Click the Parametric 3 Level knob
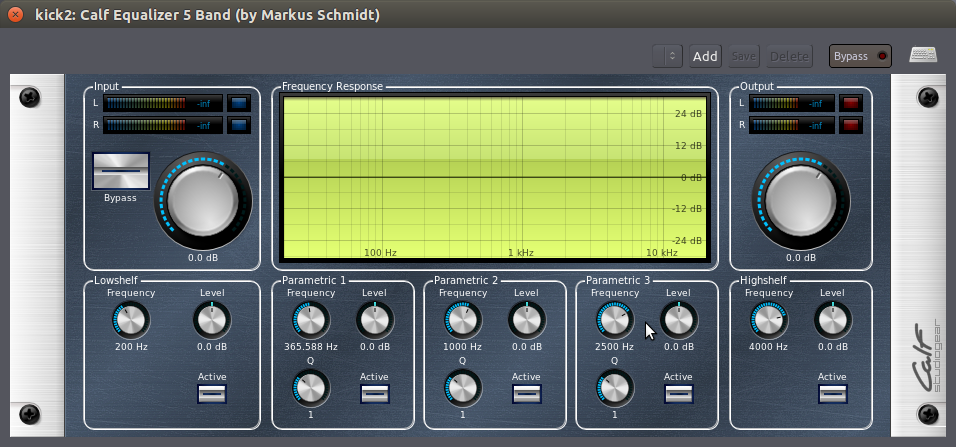Screen dimensions: 956x447 pos(678,320)
